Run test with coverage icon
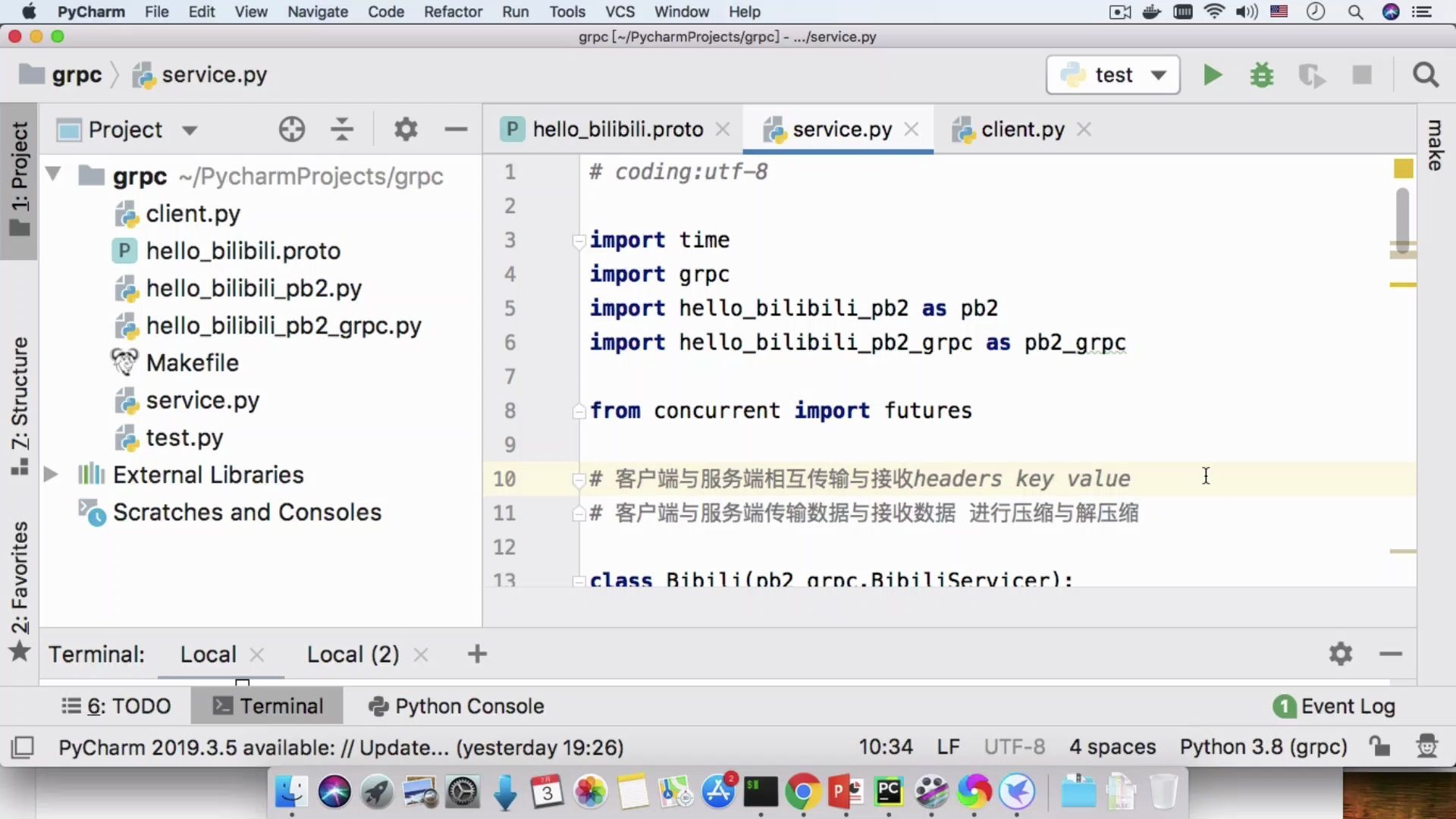The image size is (1456, 819). point(1312,75)
